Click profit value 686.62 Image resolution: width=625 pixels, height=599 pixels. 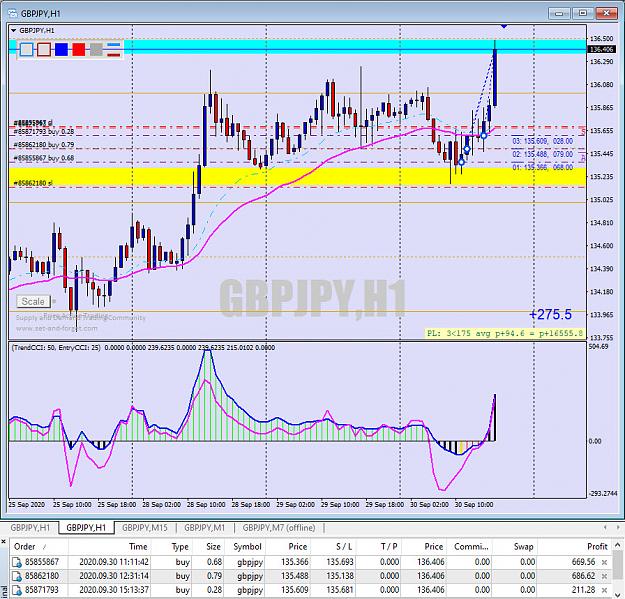tap(583, 576)
